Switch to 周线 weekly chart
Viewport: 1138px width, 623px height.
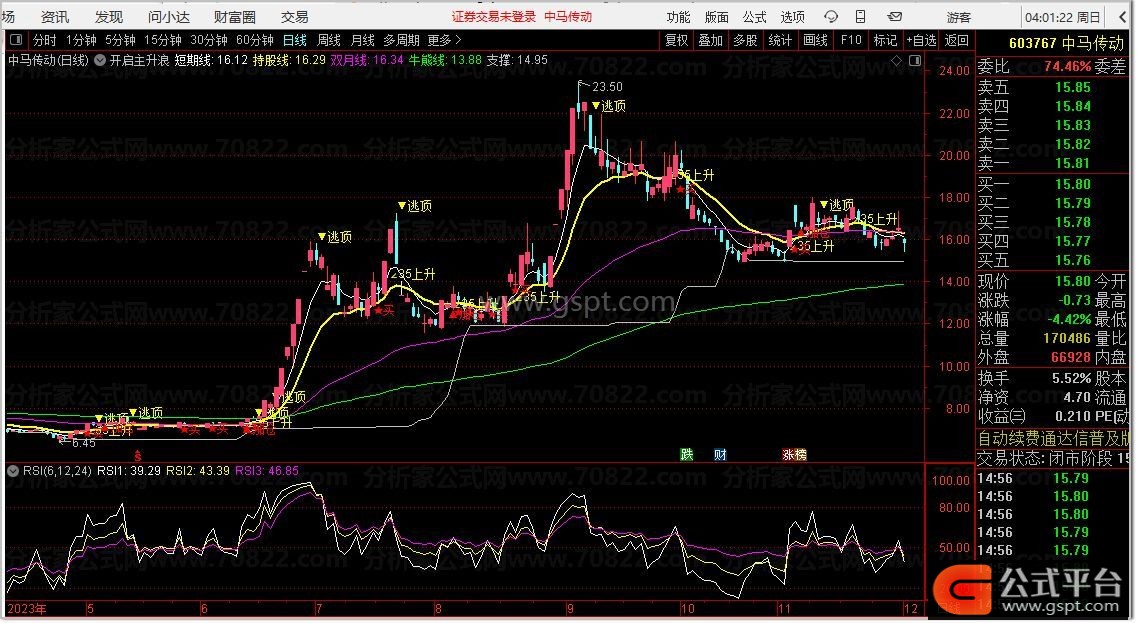click(329, 40)
